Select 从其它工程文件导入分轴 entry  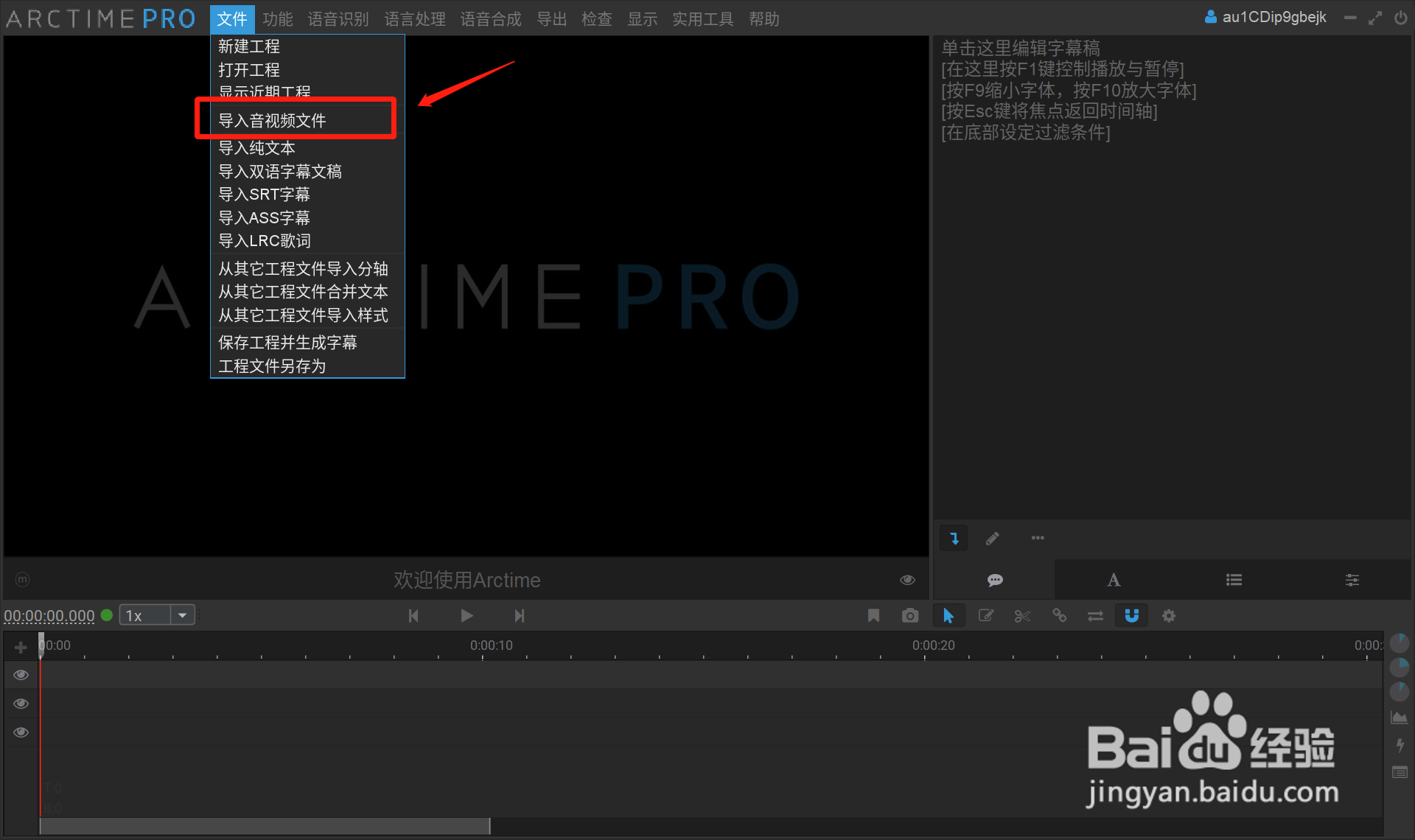(x=307, y=269)
